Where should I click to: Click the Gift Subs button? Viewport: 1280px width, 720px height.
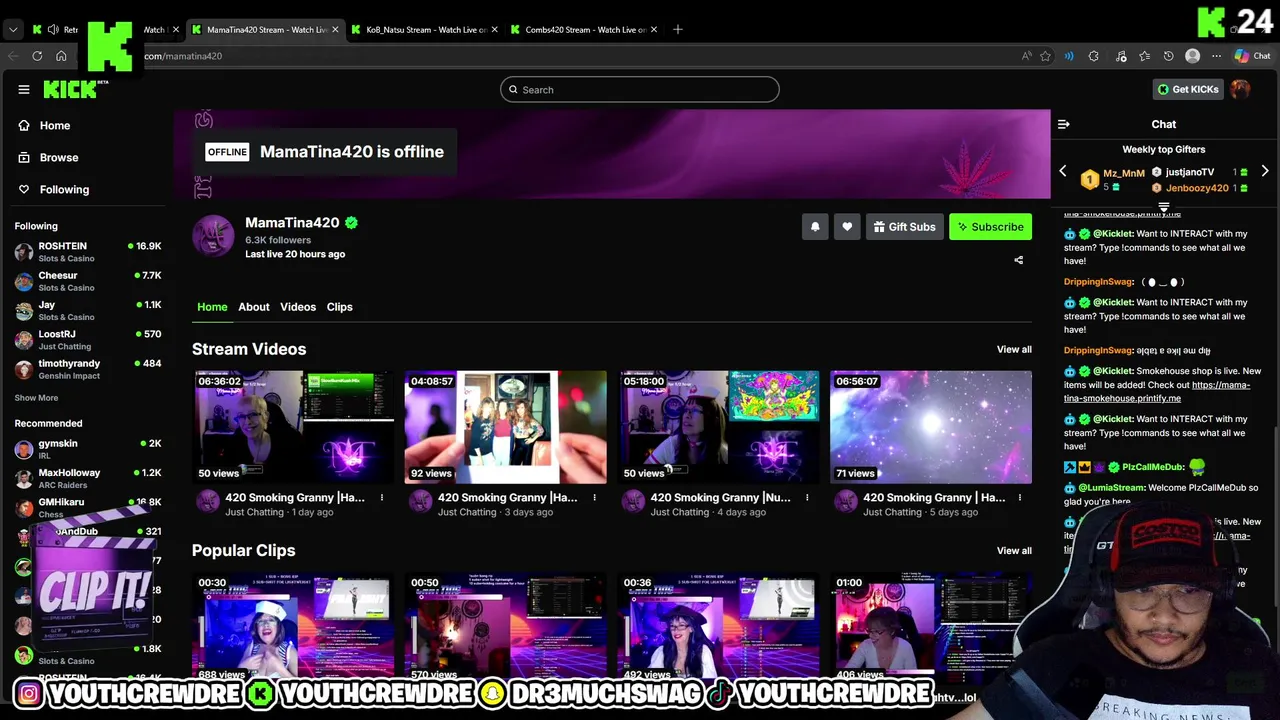click(904, 227)
